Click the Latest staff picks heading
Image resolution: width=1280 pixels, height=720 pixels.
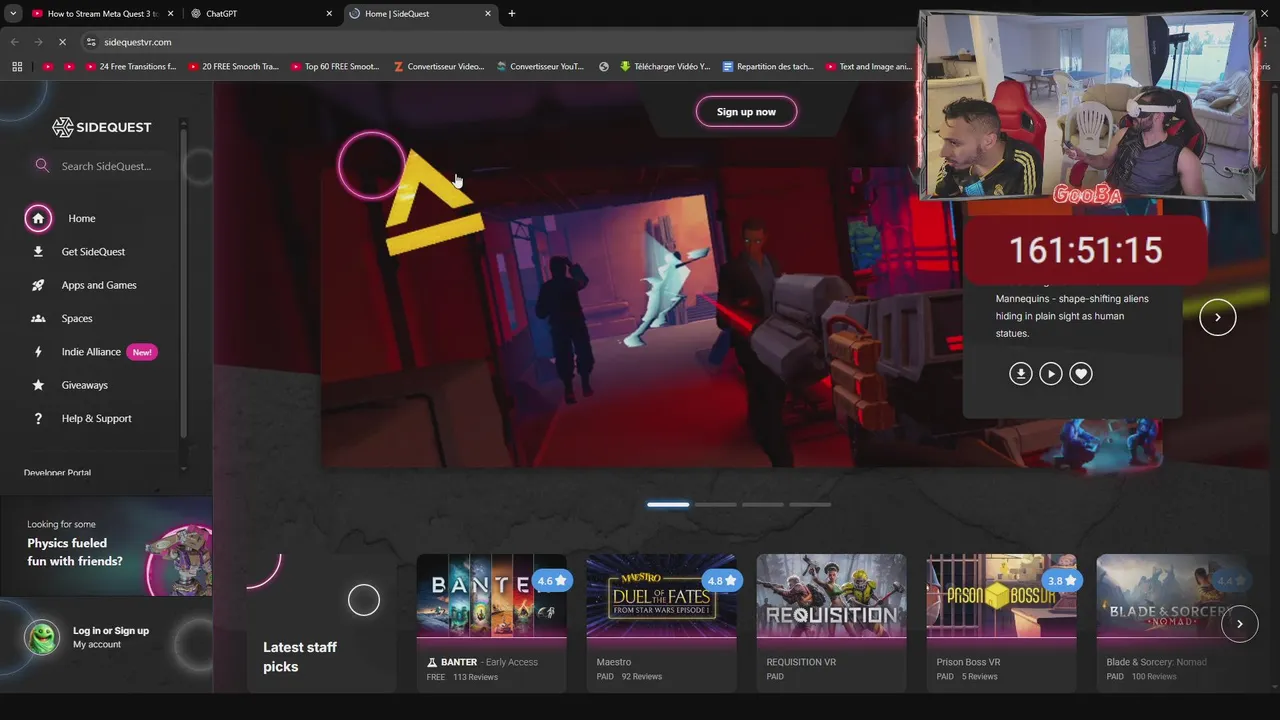(x=300, y=657)
